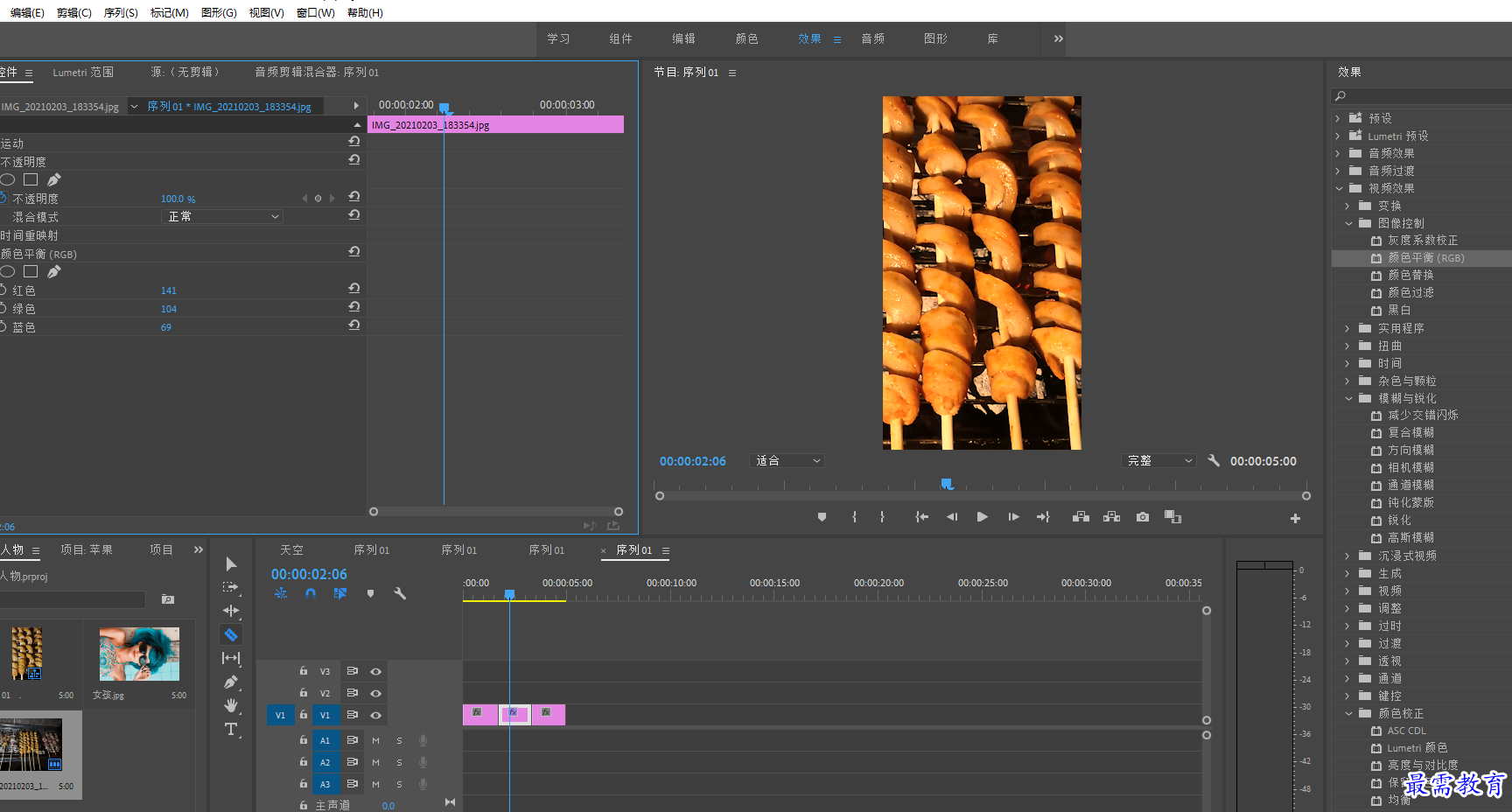Step forward one frame in Program monitor
Image resolution: width=1512 pixels, height=812 pixels.
[1013, 517]
